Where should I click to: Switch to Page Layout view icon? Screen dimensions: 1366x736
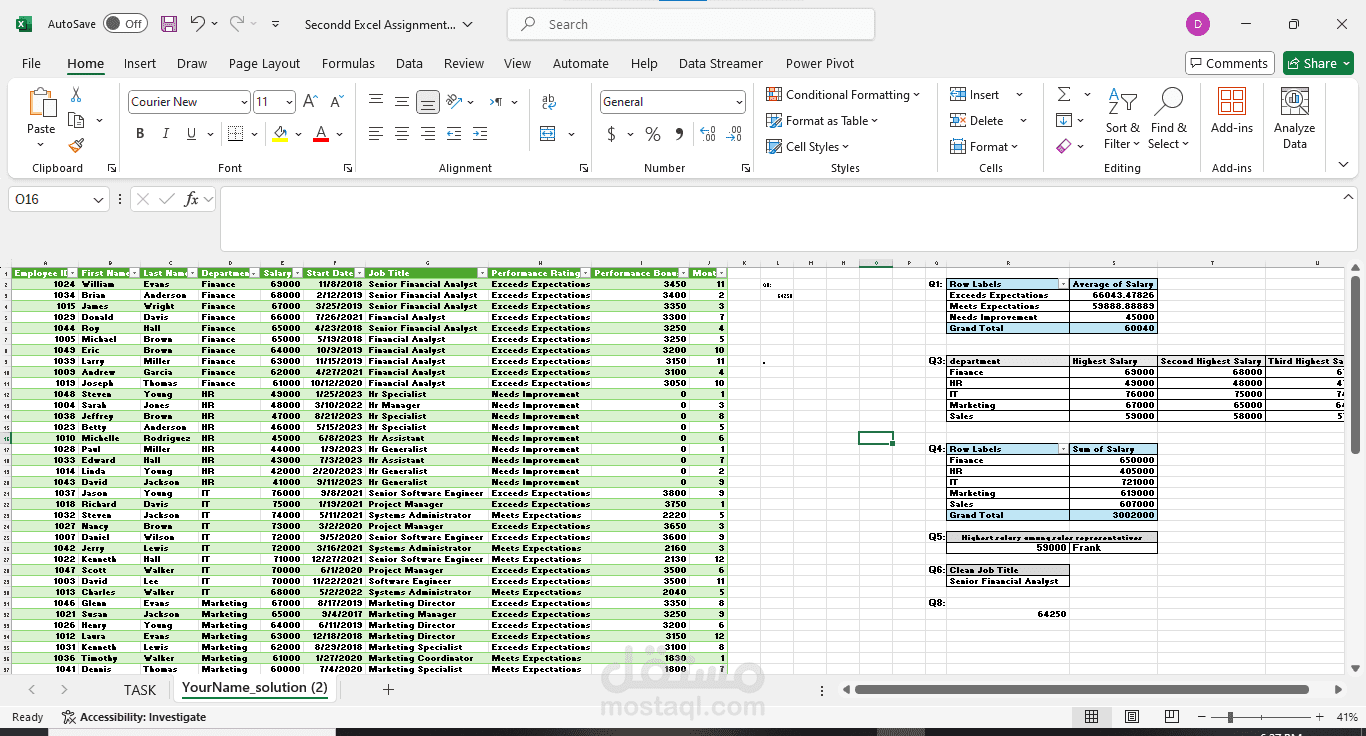[x=1131, y=717]
